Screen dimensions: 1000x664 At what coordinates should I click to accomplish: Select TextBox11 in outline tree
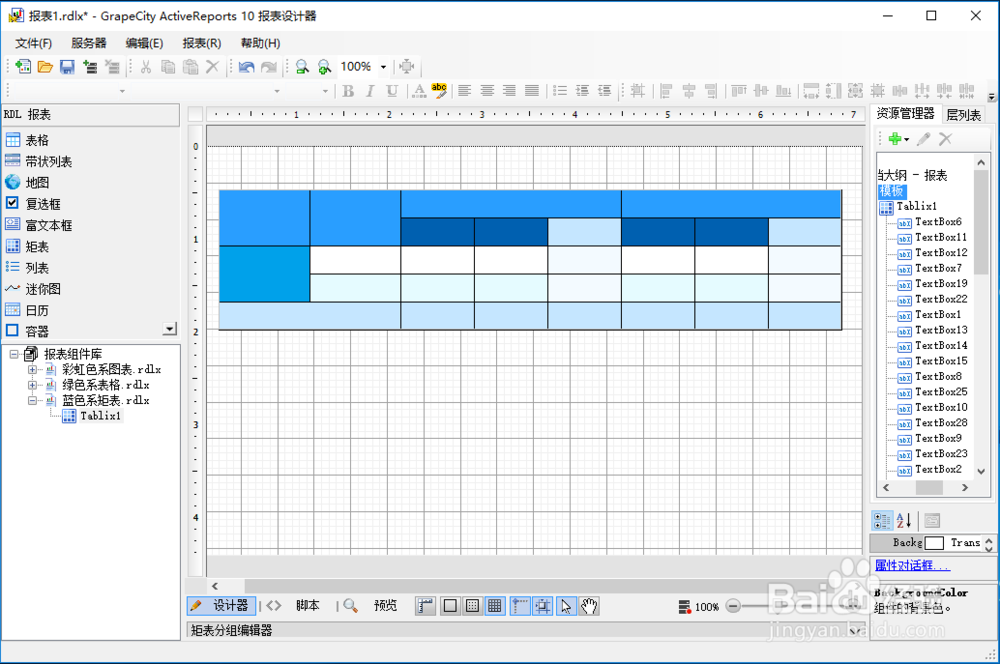coord(941,237)
